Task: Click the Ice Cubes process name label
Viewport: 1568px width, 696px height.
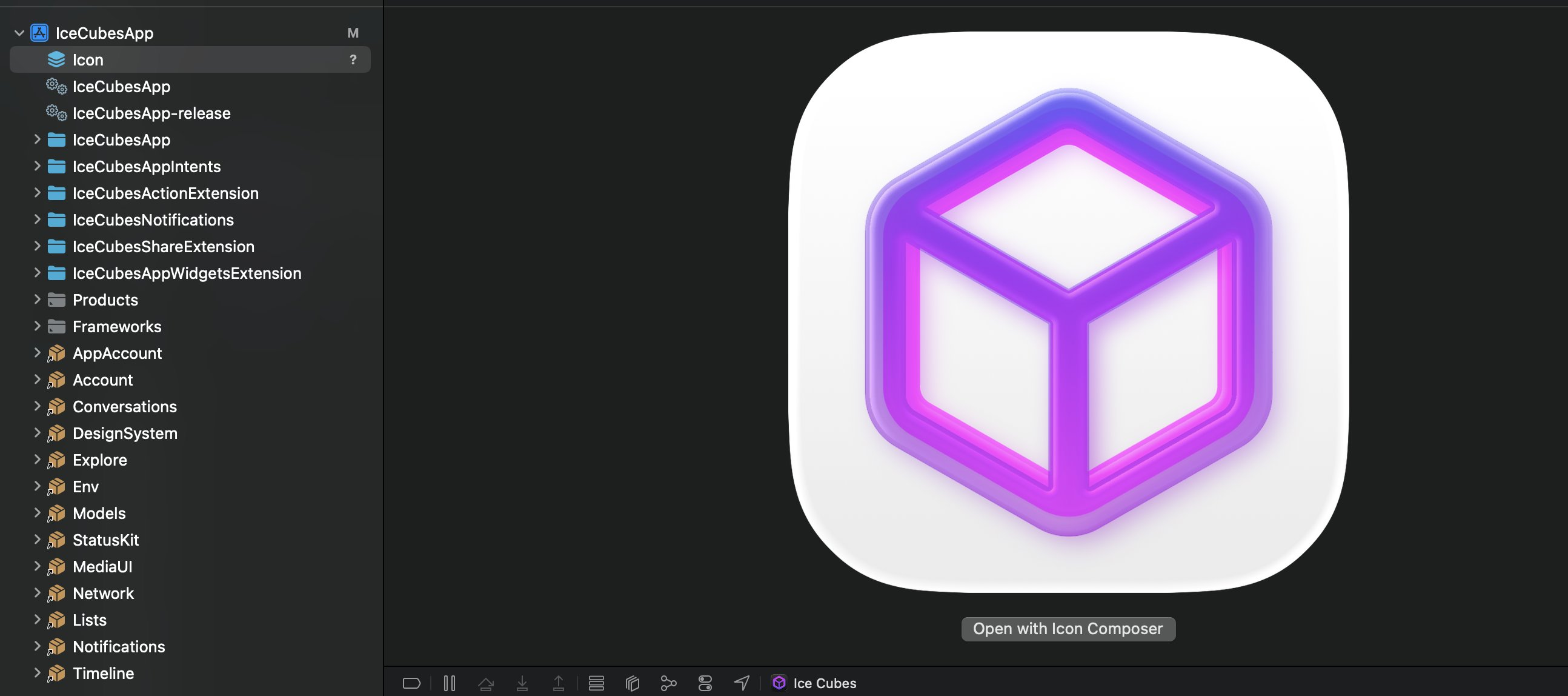Action: click(825, 683)
